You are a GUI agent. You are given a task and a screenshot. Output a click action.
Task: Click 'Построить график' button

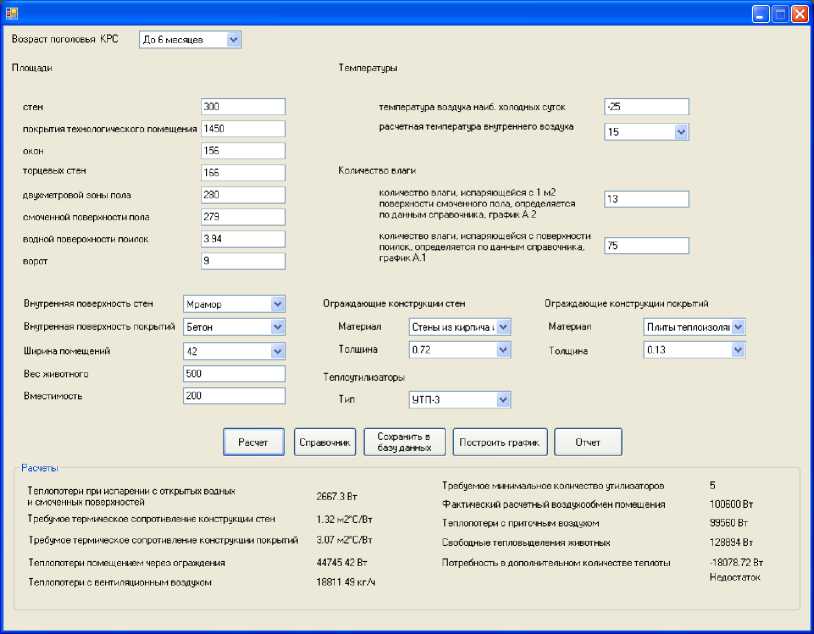pyautogui.click(x=500, y=442)
